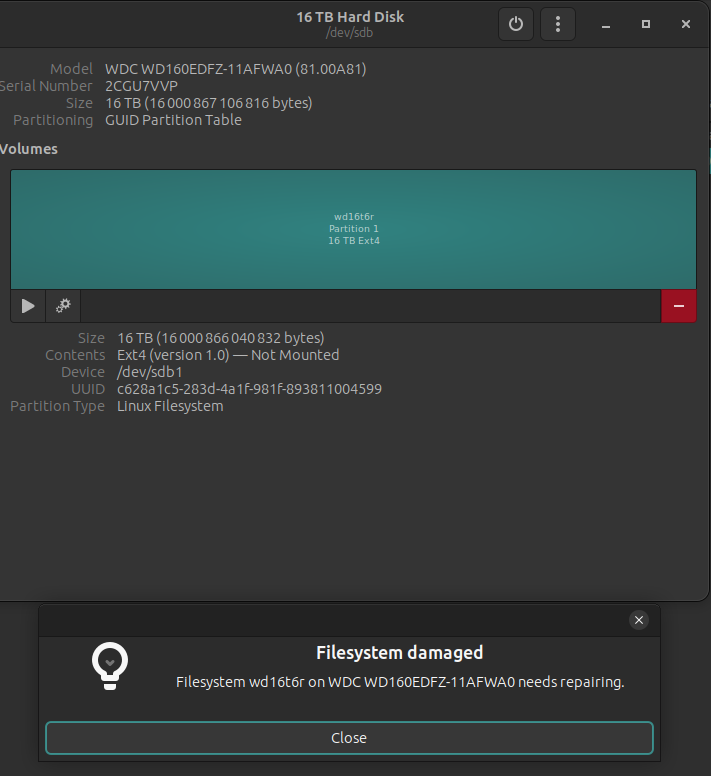Mount the selected partition with the play button

coord(28,306)
